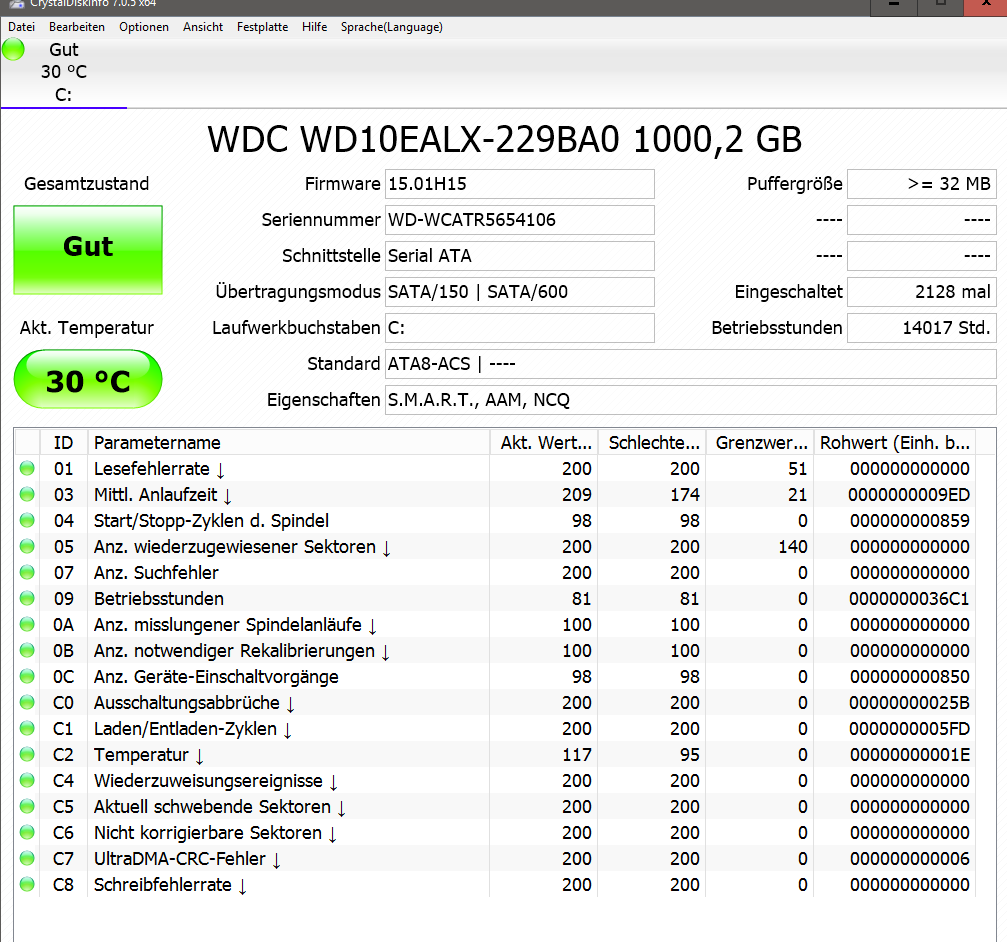Click the Rohwert column header
Image resolution: width=1007 pixels, height=942 pixels.
[x=895, y=442]
